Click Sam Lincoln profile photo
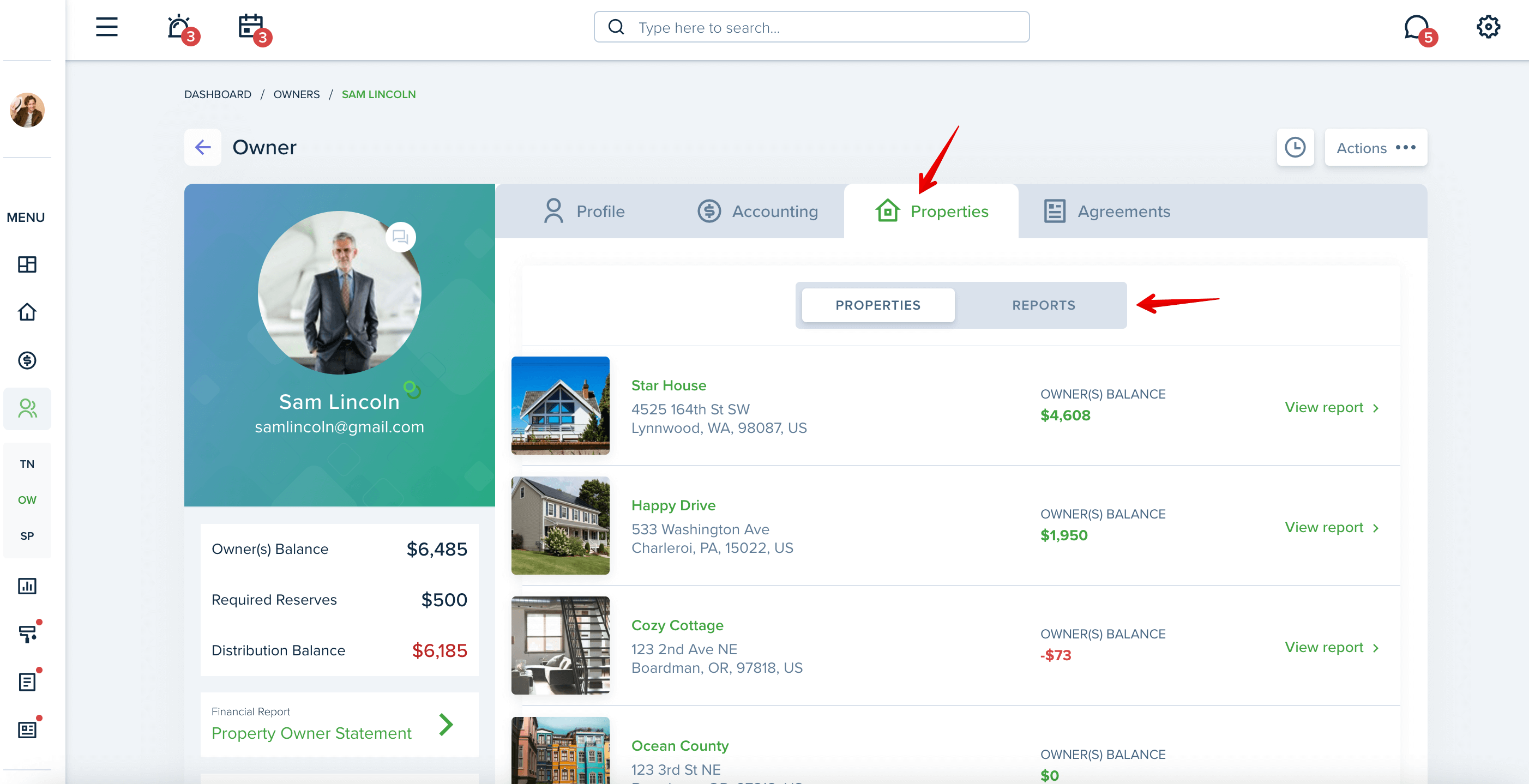This screenshot has width=1529, height=784. point(340,293)
